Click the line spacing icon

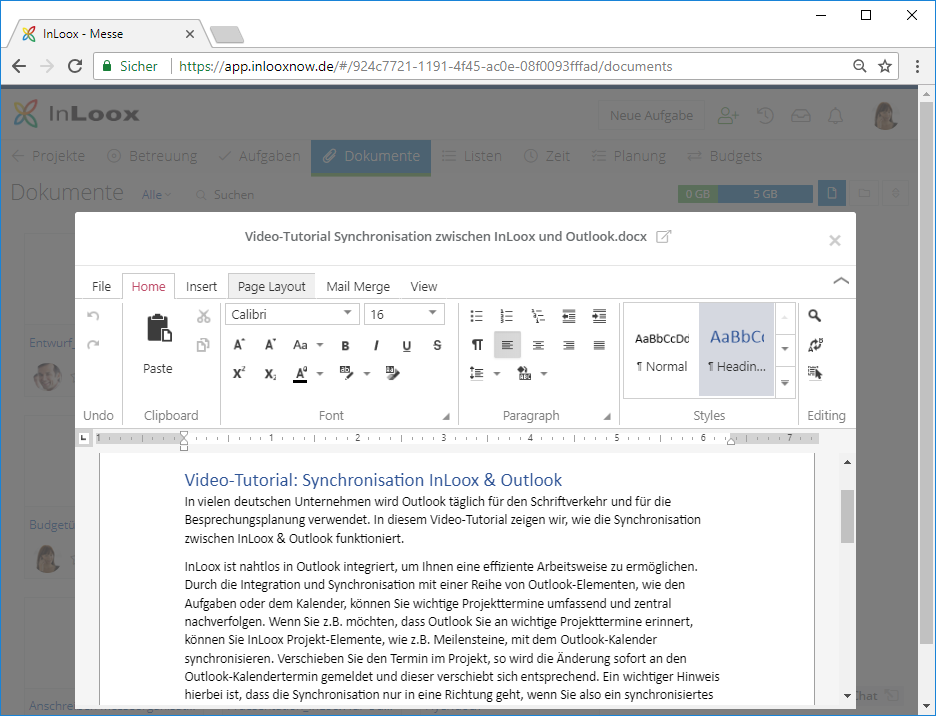click(476, 373)
